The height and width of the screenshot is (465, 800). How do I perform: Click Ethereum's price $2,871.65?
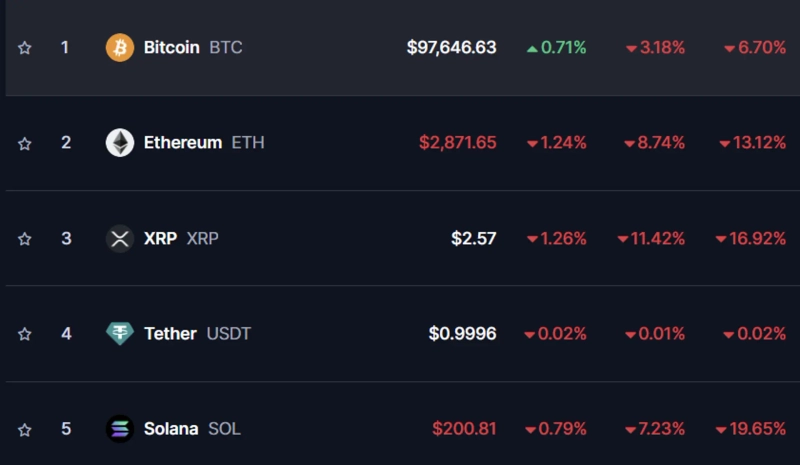coord(457,142)
